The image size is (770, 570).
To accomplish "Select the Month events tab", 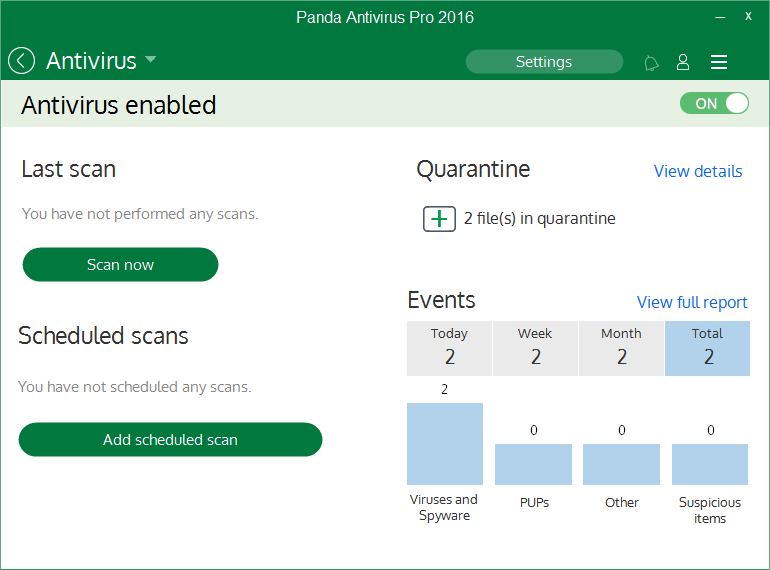I will tap(621, 347).
